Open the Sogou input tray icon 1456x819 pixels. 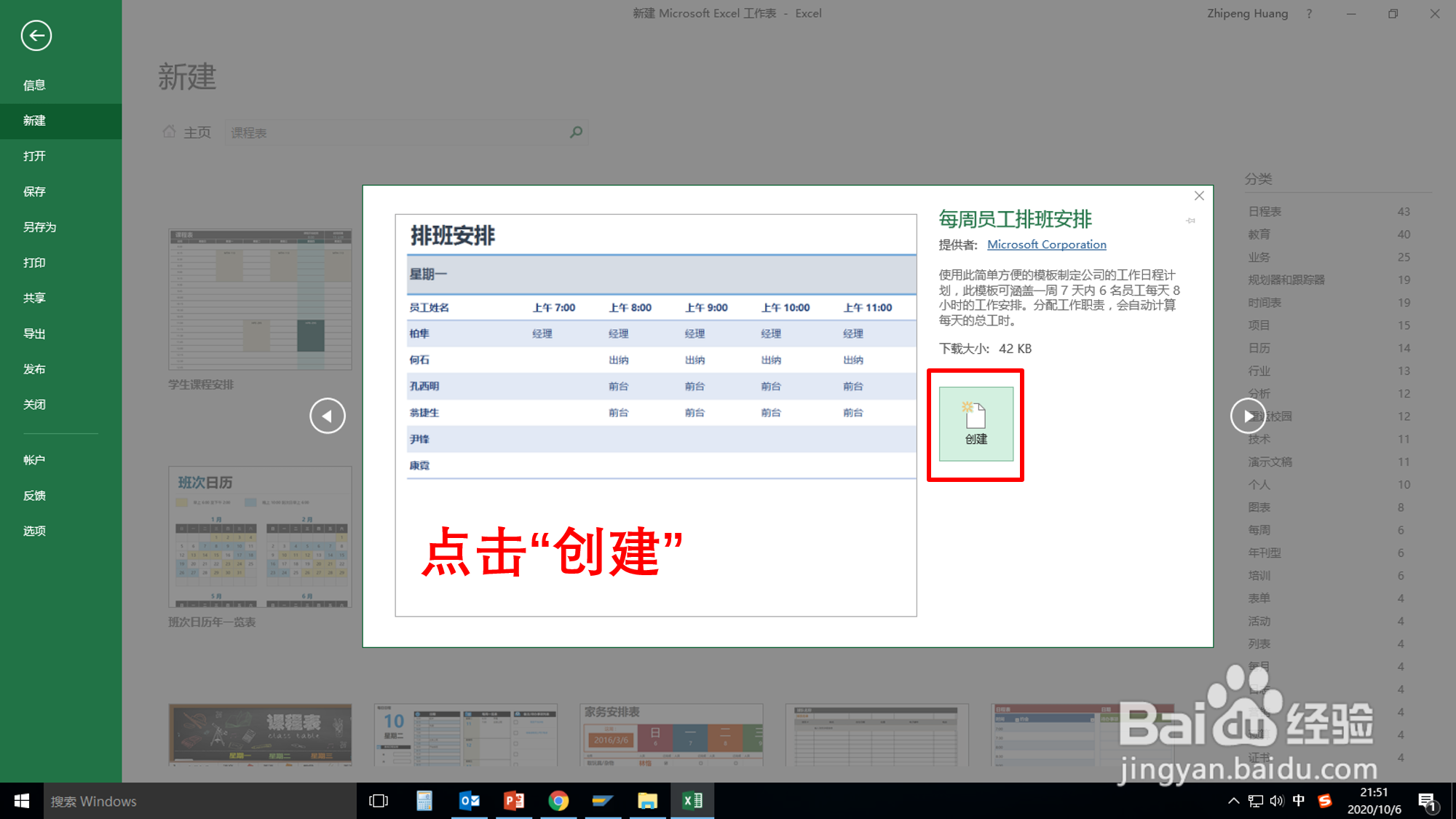(x=1325, y=801)
